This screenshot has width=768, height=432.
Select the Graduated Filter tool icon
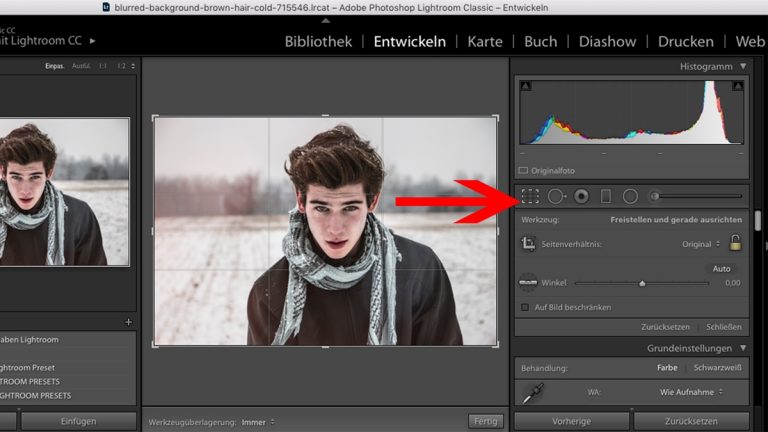coord(606,196)
